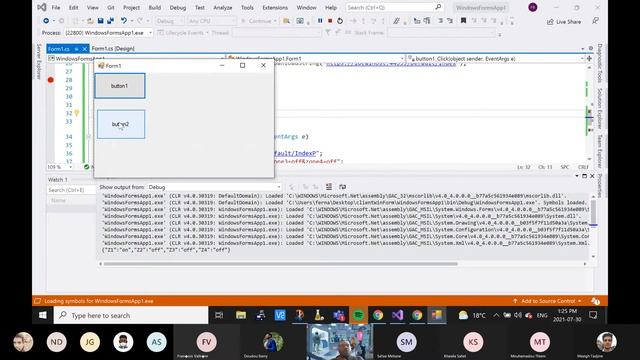
Task: Click the Visual Studio logo icon
Action: 41,7
